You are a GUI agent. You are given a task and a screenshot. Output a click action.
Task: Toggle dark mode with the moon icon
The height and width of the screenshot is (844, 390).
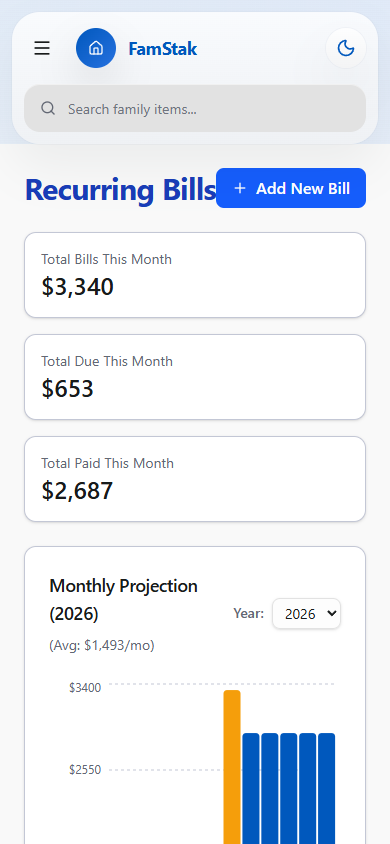pos(346,48)
